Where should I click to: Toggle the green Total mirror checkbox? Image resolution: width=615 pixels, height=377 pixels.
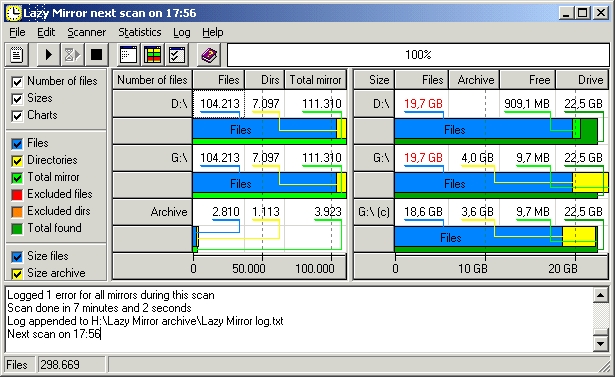17,178
